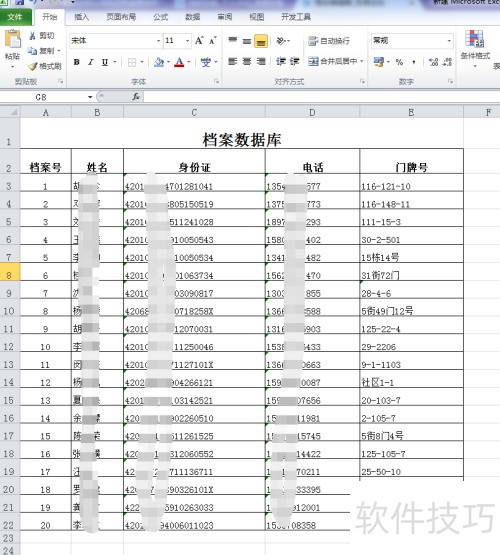Open Conditional Formatting icon
500x555 pixels.
(475, 39)
